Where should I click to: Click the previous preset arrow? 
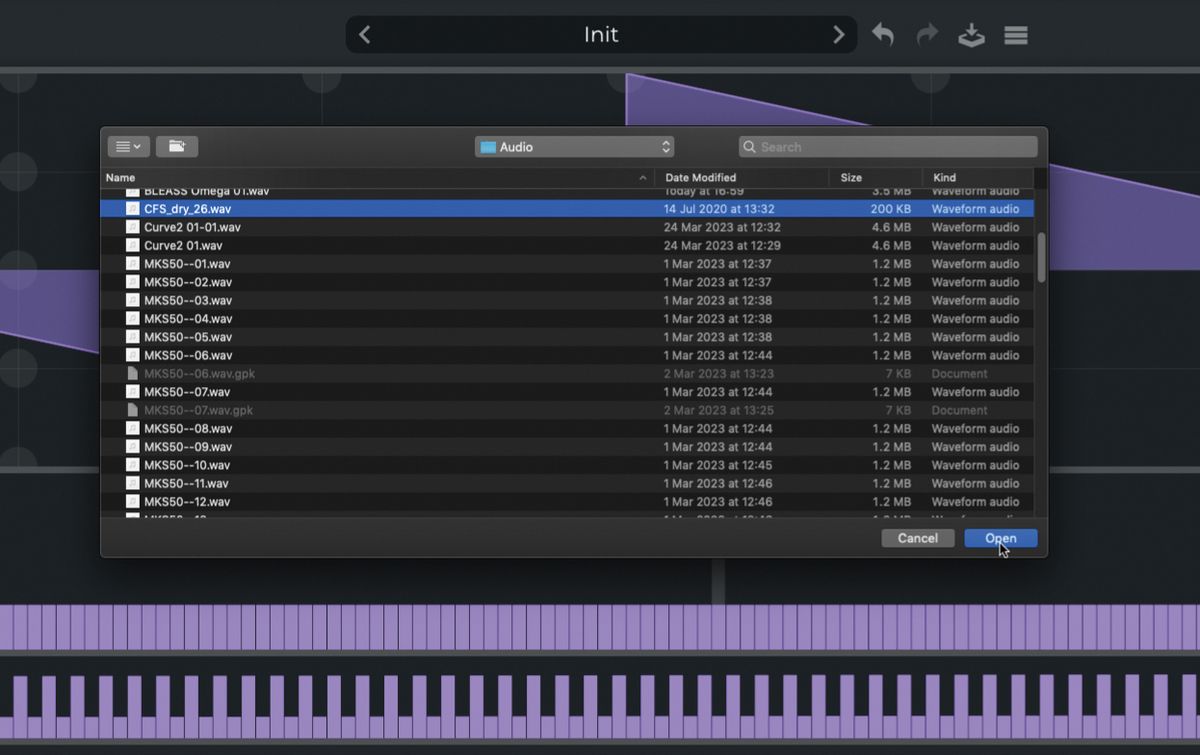click(x=365, y=35)
